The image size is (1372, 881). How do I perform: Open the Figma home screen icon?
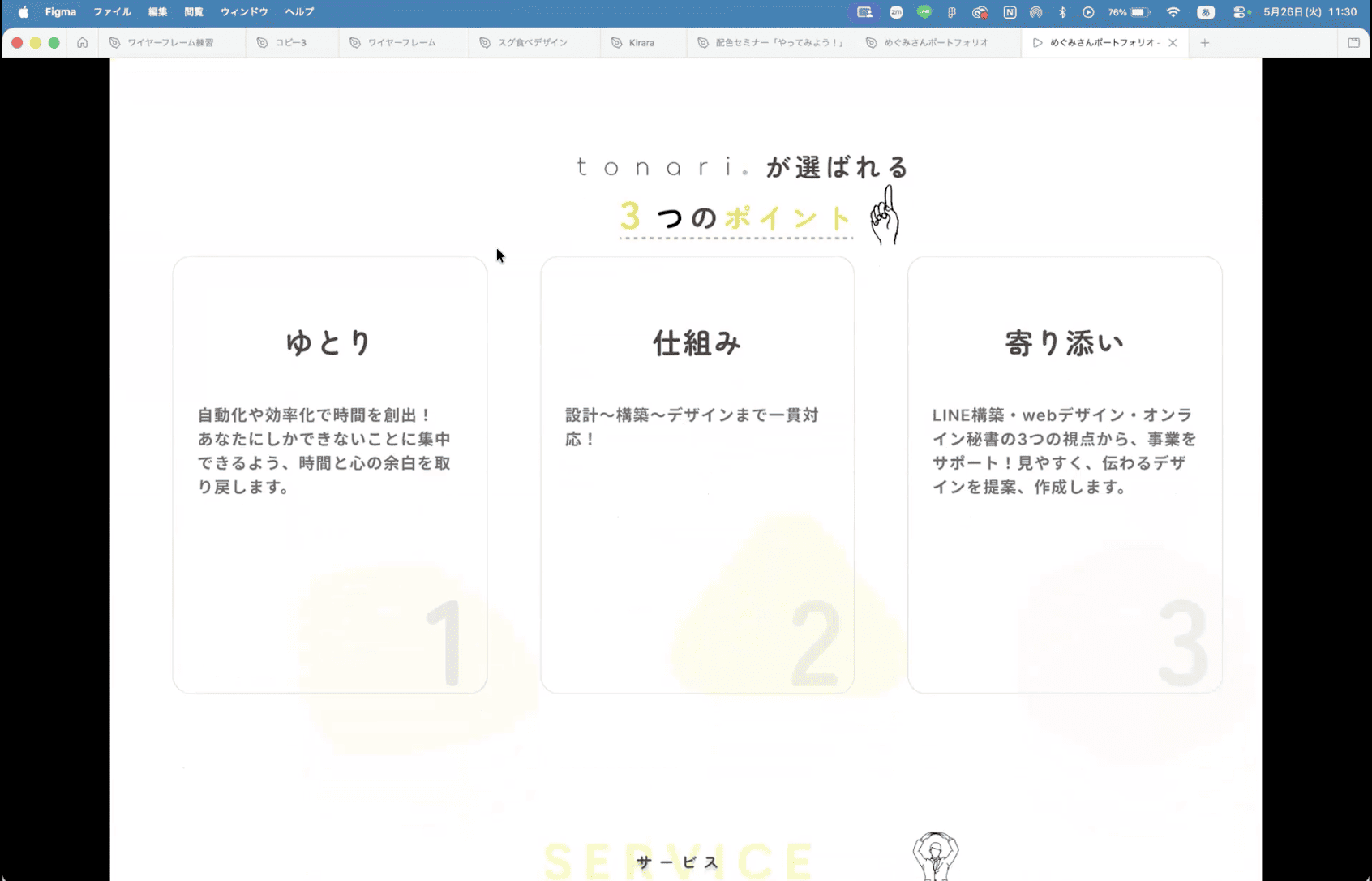82,43
